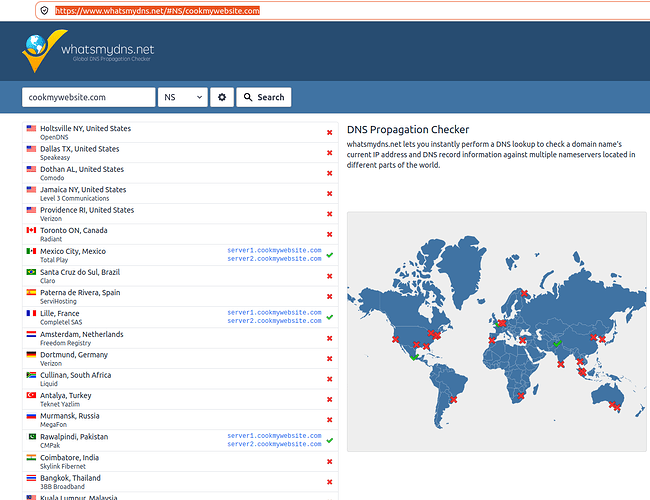Click the shield icon in address bar

(x=45, y=11)
